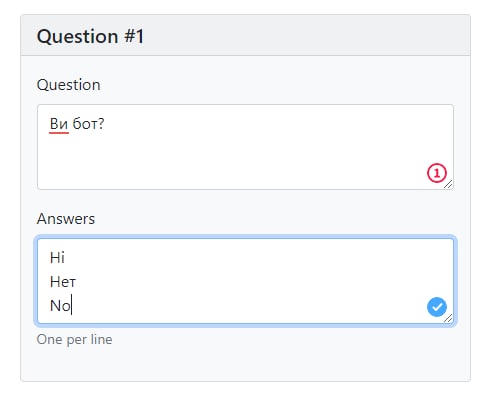Click the "Answers" field label
This screenshot has height=393, width=483.
(x=66, y=219)
